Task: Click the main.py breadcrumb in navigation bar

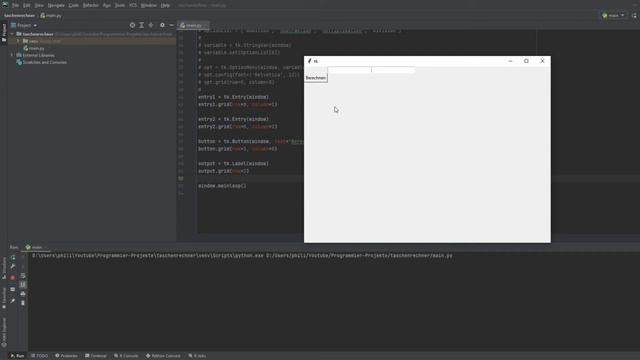Action: [51, 16]
